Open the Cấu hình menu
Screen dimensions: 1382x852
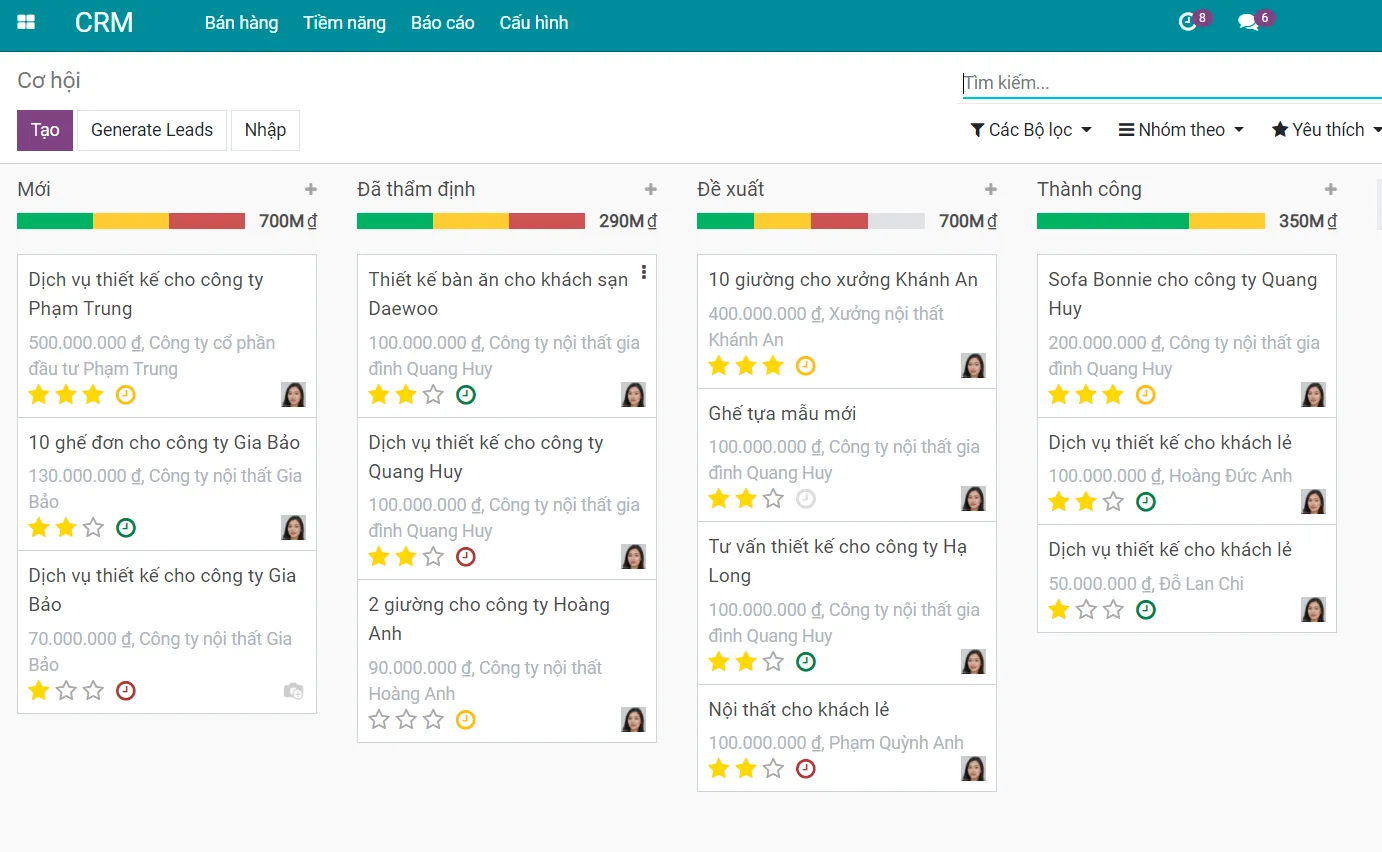pyautogui.click(x=534, y=23)
